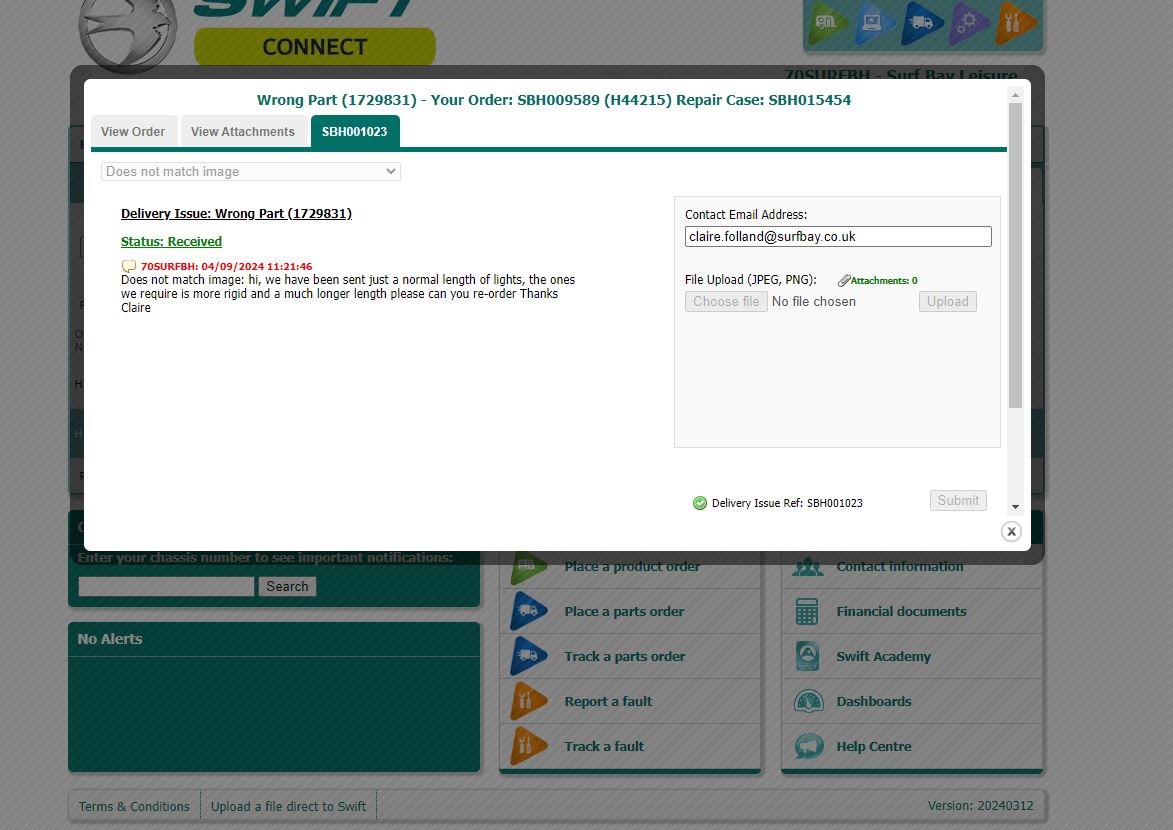
Task: Switch to the View Attachments tab
Action: pos(243,132)
